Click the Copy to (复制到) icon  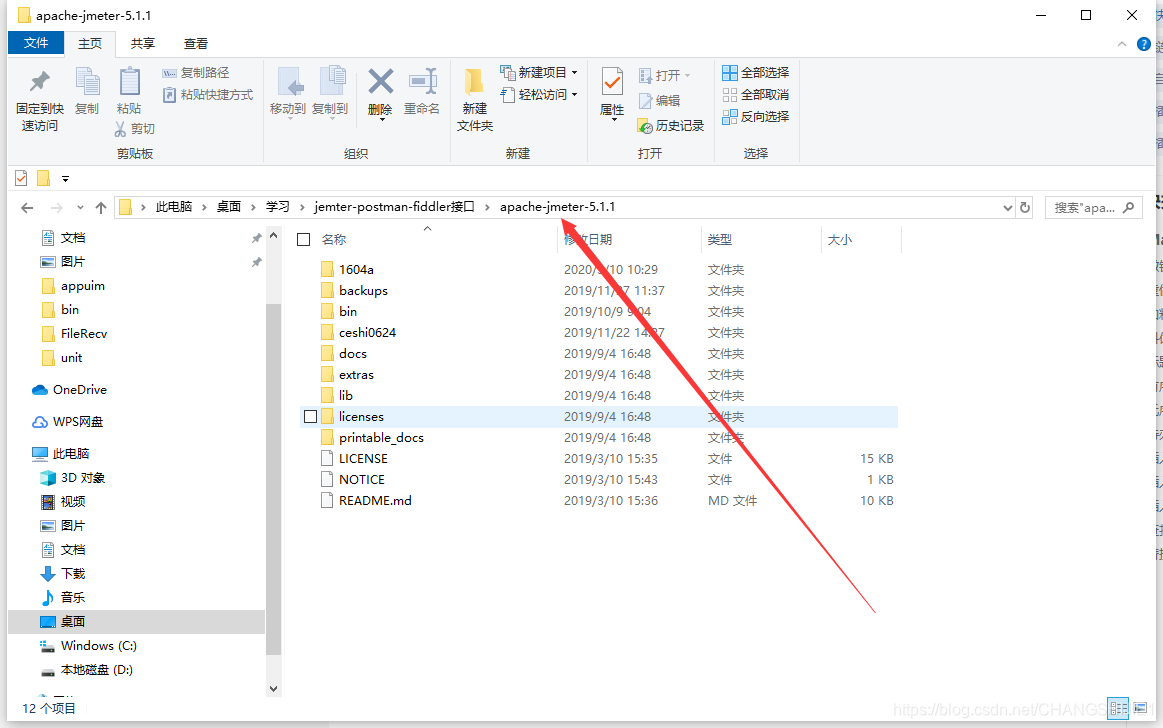(331, 82)
